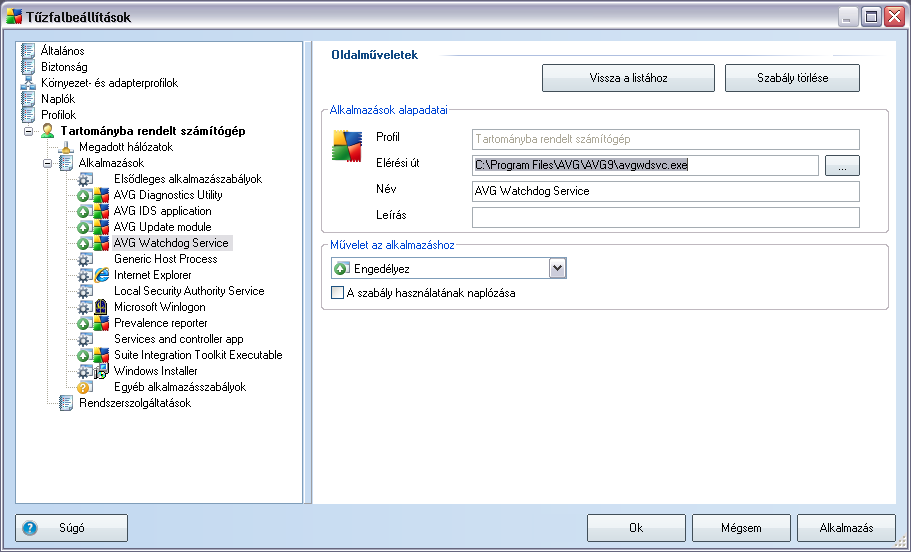The width and height of the screenshot is (911, 552).
Task: Click the Általános page icon
Action: click(28, 51)
